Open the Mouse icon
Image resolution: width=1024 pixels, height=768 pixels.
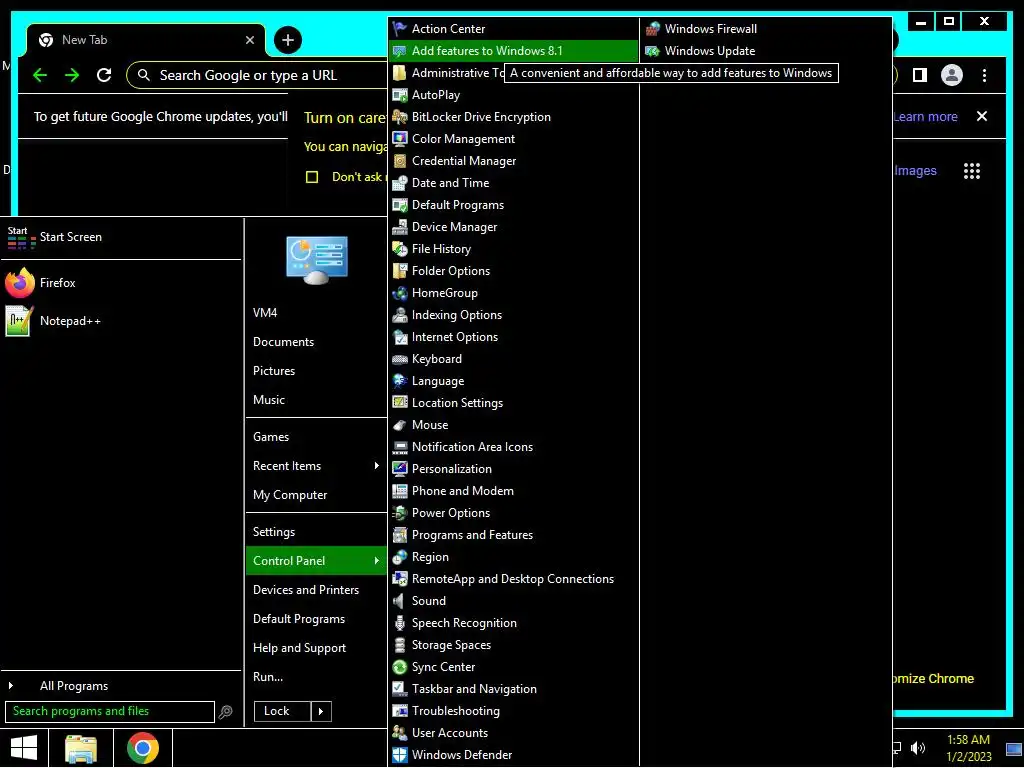point(400,425)
